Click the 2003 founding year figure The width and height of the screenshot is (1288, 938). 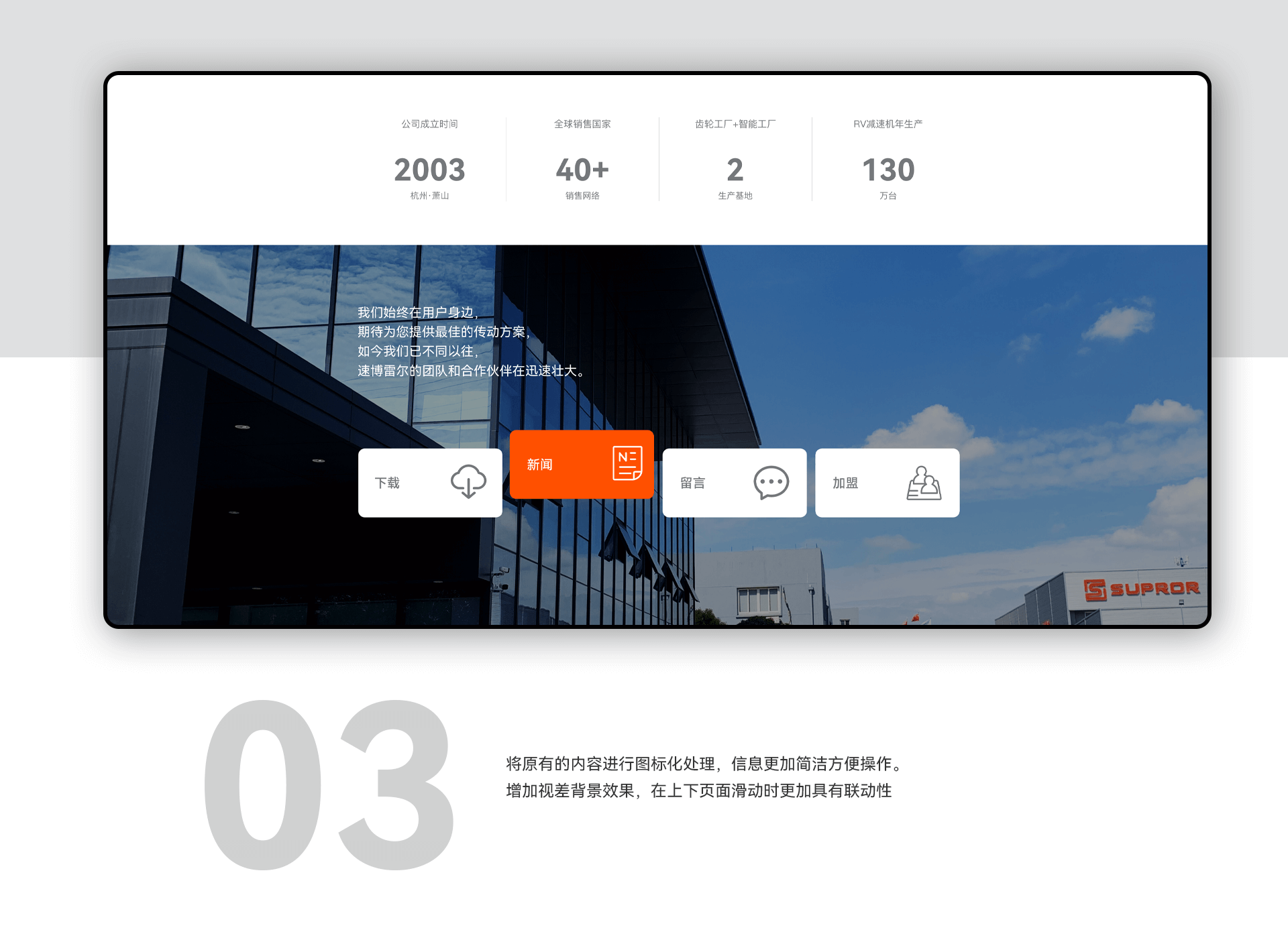coord(430,170)
